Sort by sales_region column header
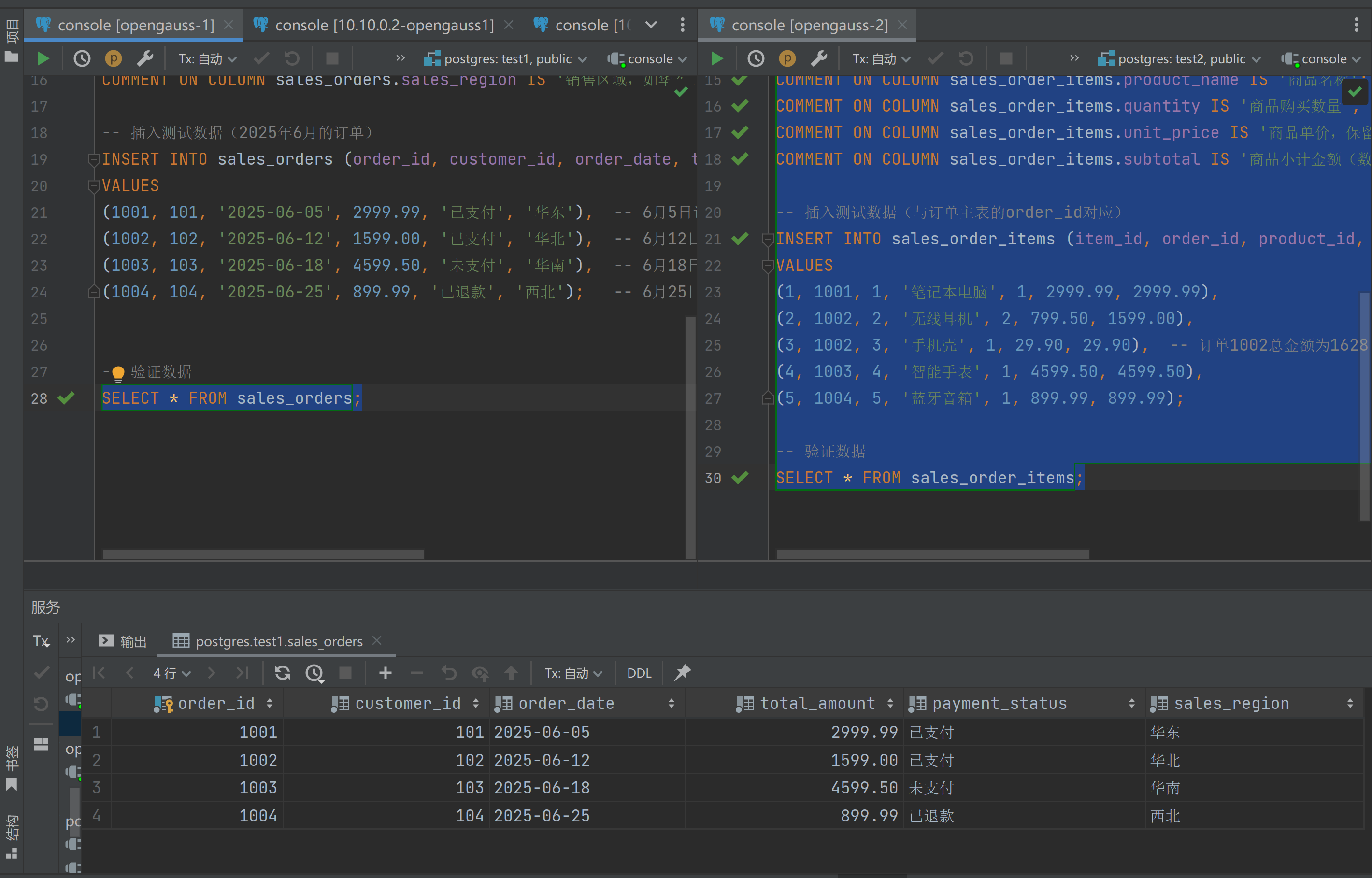 (x=1254, y=704)
